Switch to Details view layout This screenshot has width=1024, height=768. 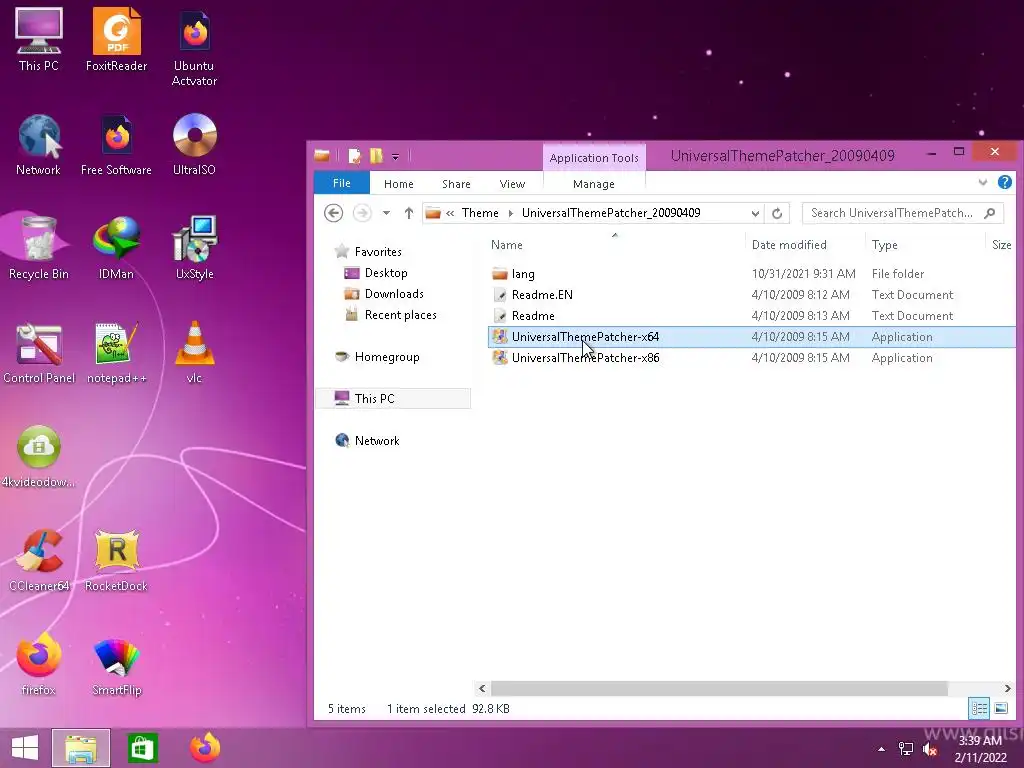tap(979, 708)
